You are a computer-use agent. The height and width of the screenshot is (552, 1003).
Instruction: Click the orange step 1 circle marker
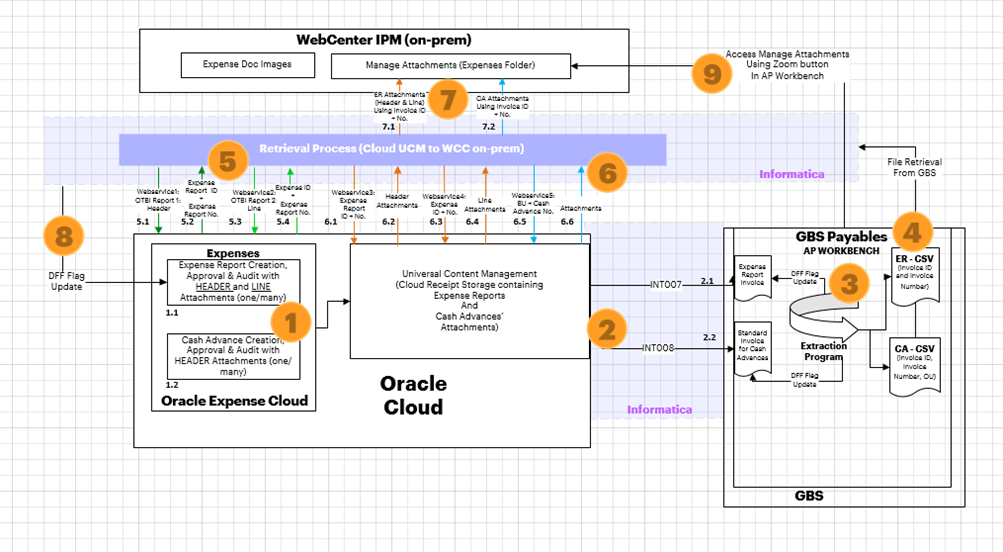coord(291,323)
